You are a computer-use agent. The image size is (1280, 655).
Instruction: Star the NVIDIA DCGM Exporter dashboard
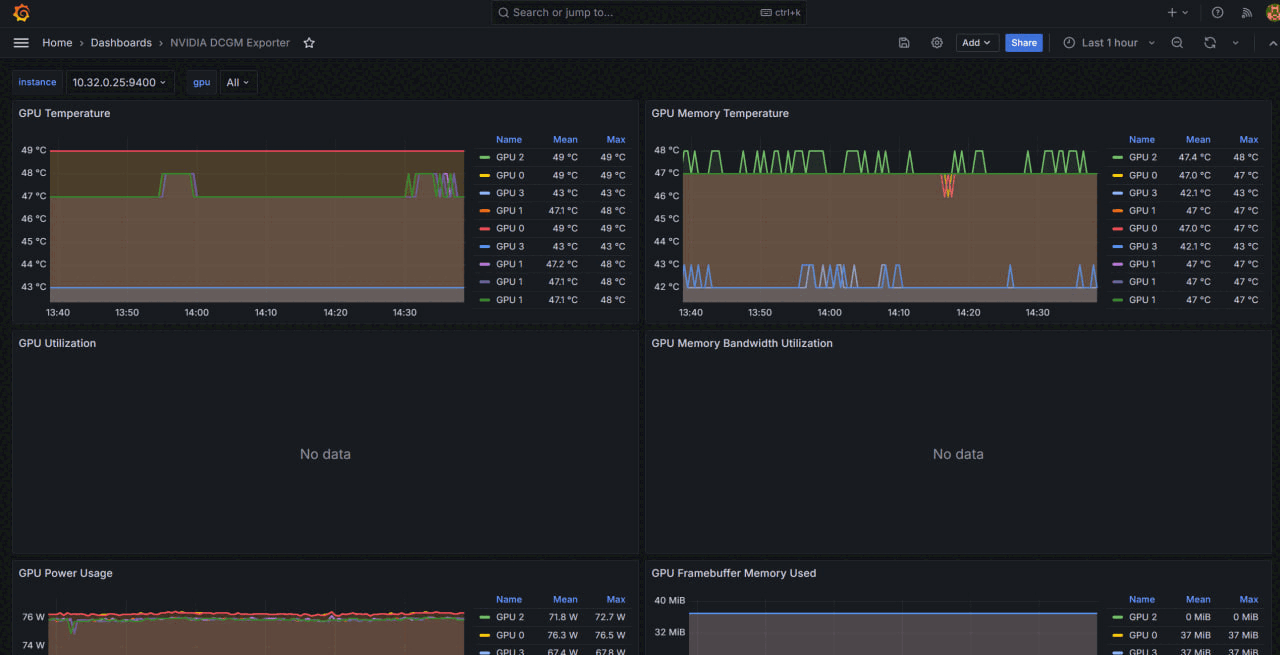click(309, 43)
